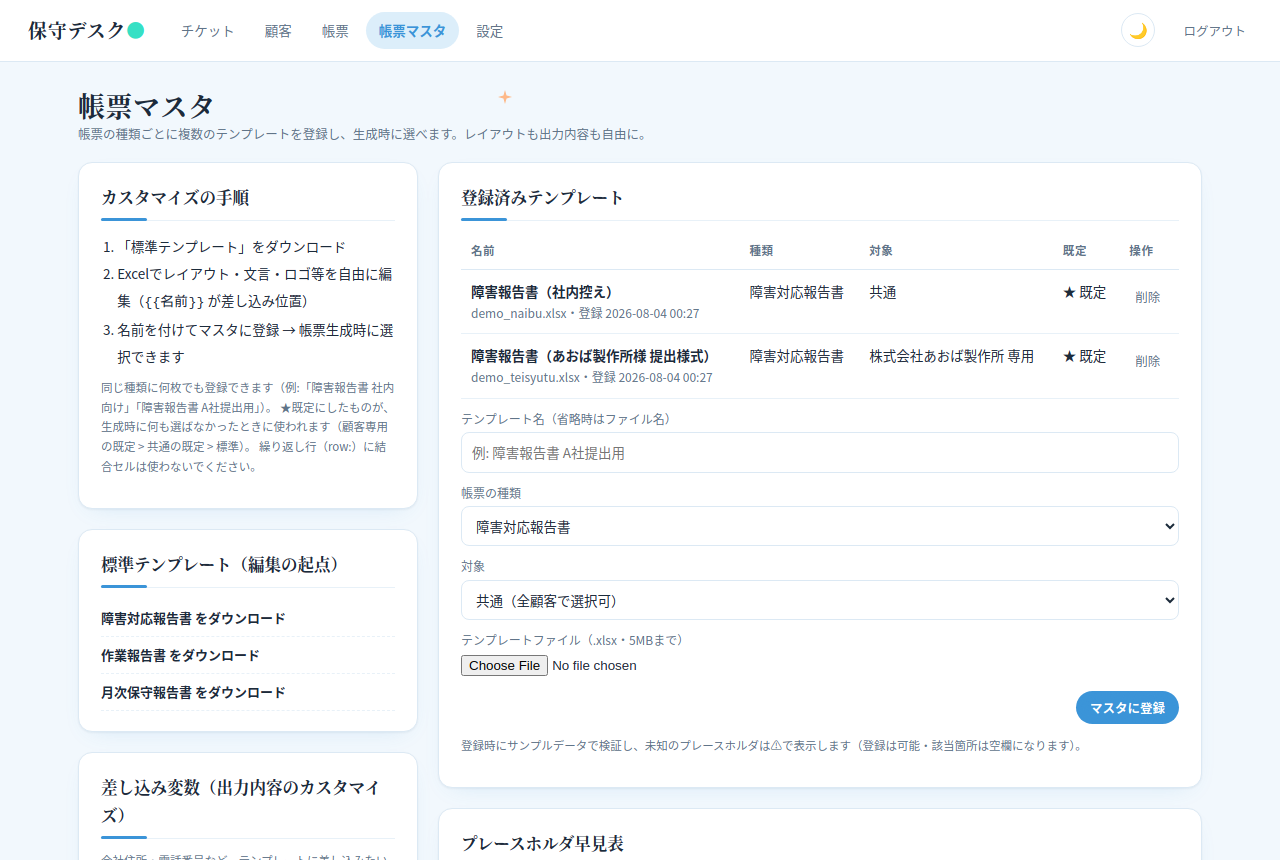
Task: Click the 保守デスク logo
Action: tap(86, 30)
